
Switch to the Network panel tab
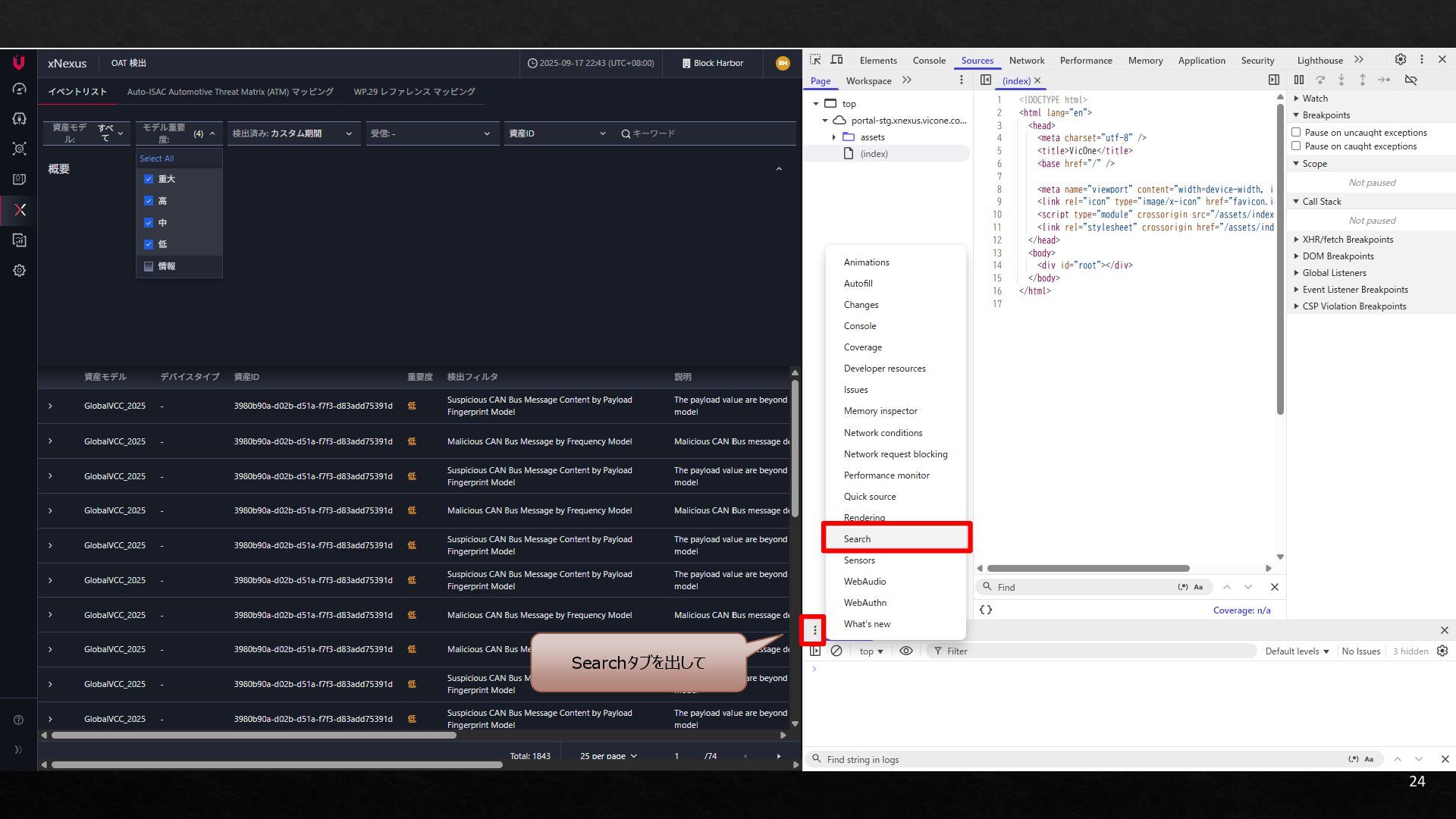pos(1026,61)
